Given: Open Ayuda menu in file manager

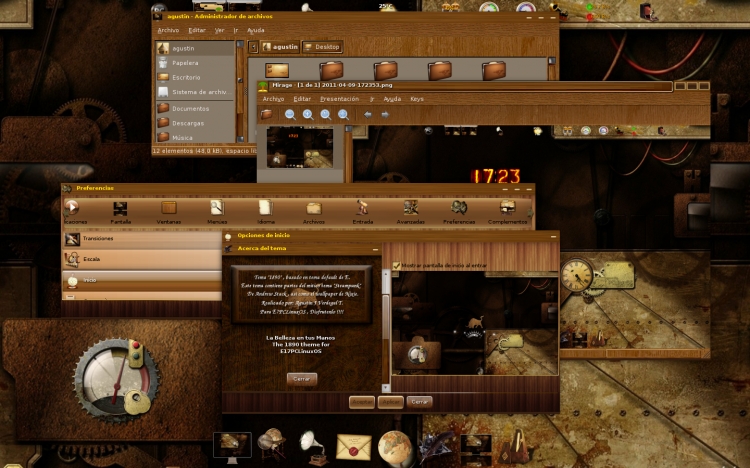Looking at the screenshot, I should click(256, 30).
